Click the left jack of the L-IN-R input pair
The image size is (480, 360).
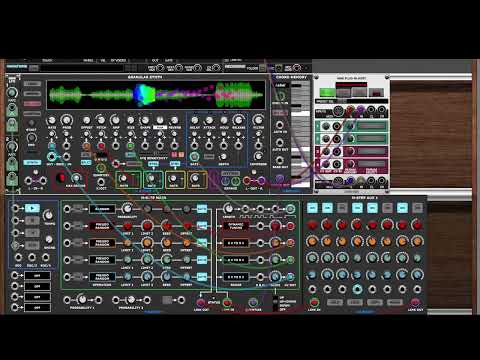(x=28, y=181)
